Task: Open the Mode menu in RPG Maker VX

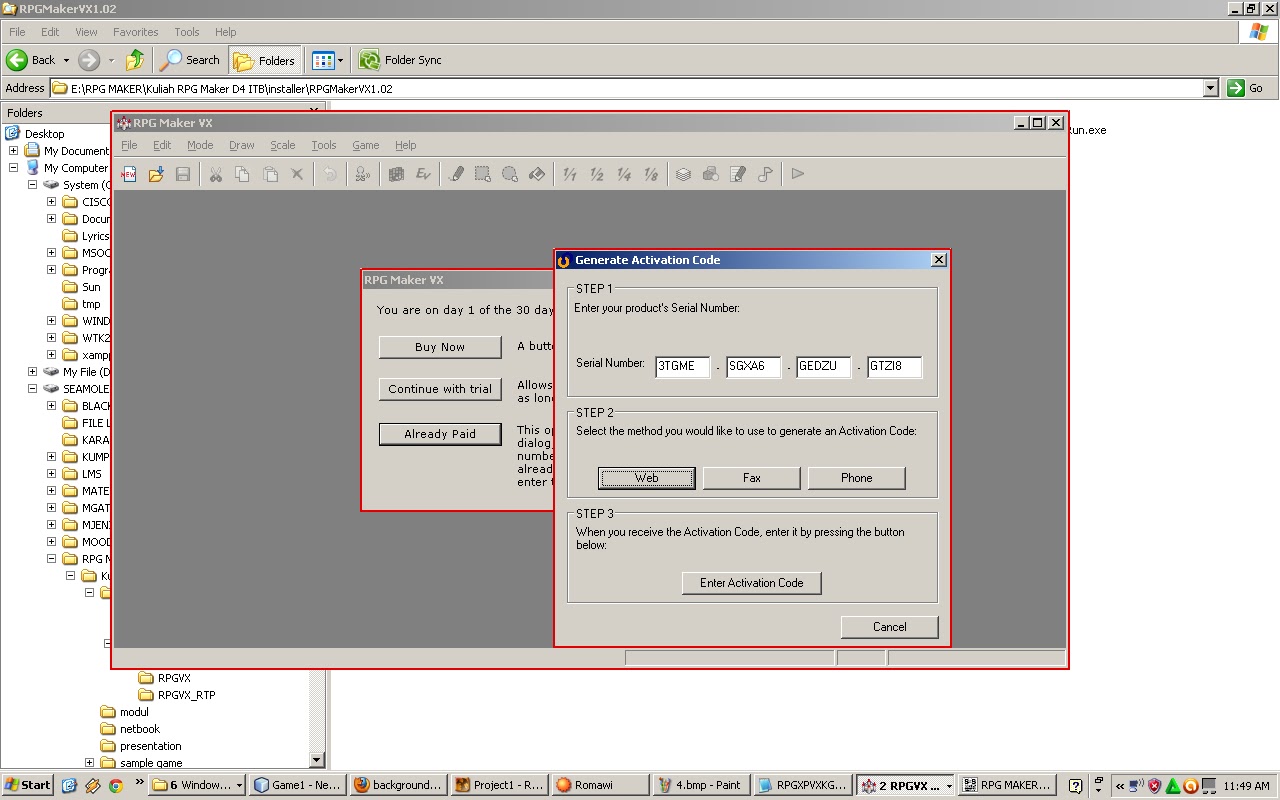Action: pos(200,145)
